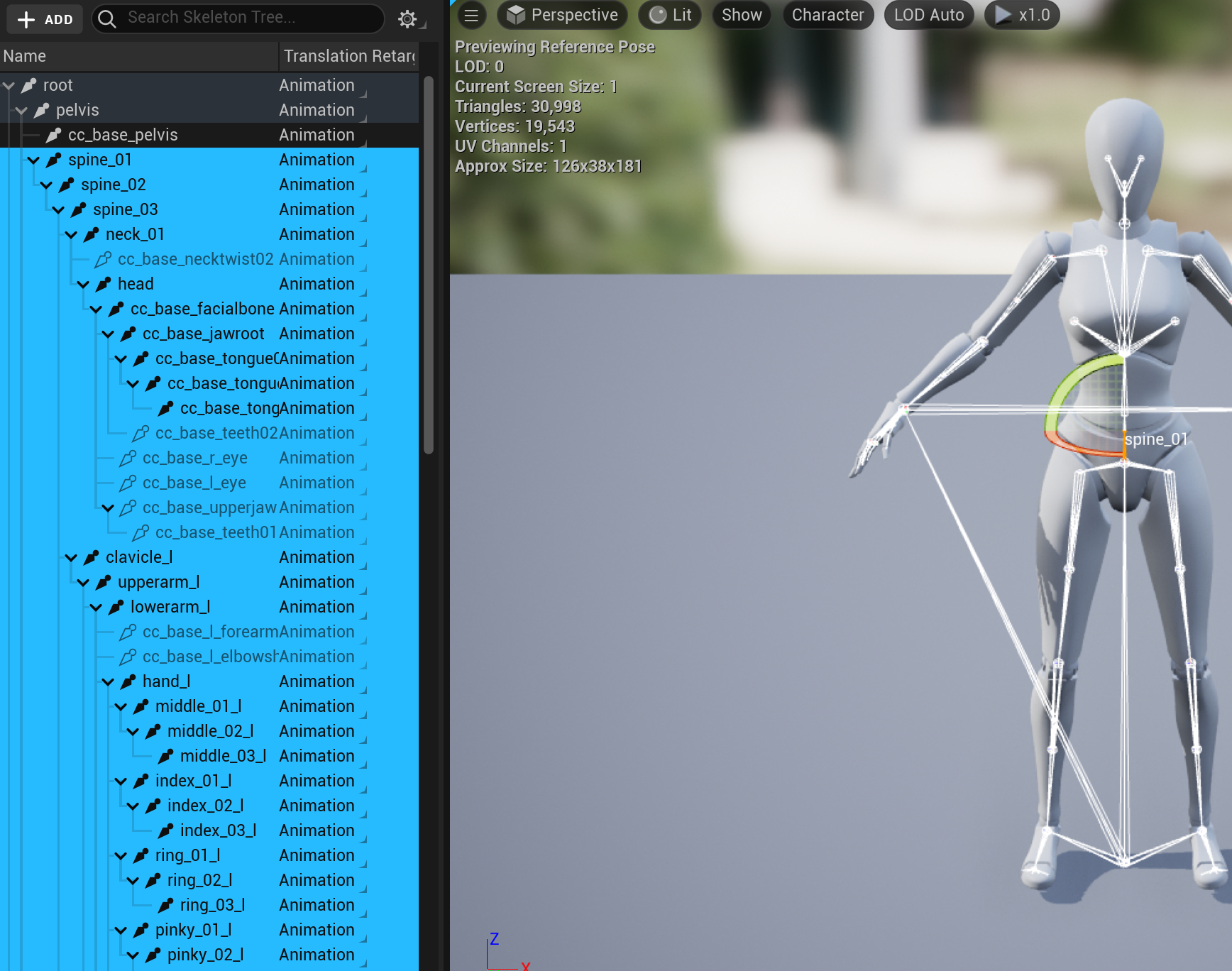Open the Show viewport menu
The image size is (1232, 971).
(742, 15)
